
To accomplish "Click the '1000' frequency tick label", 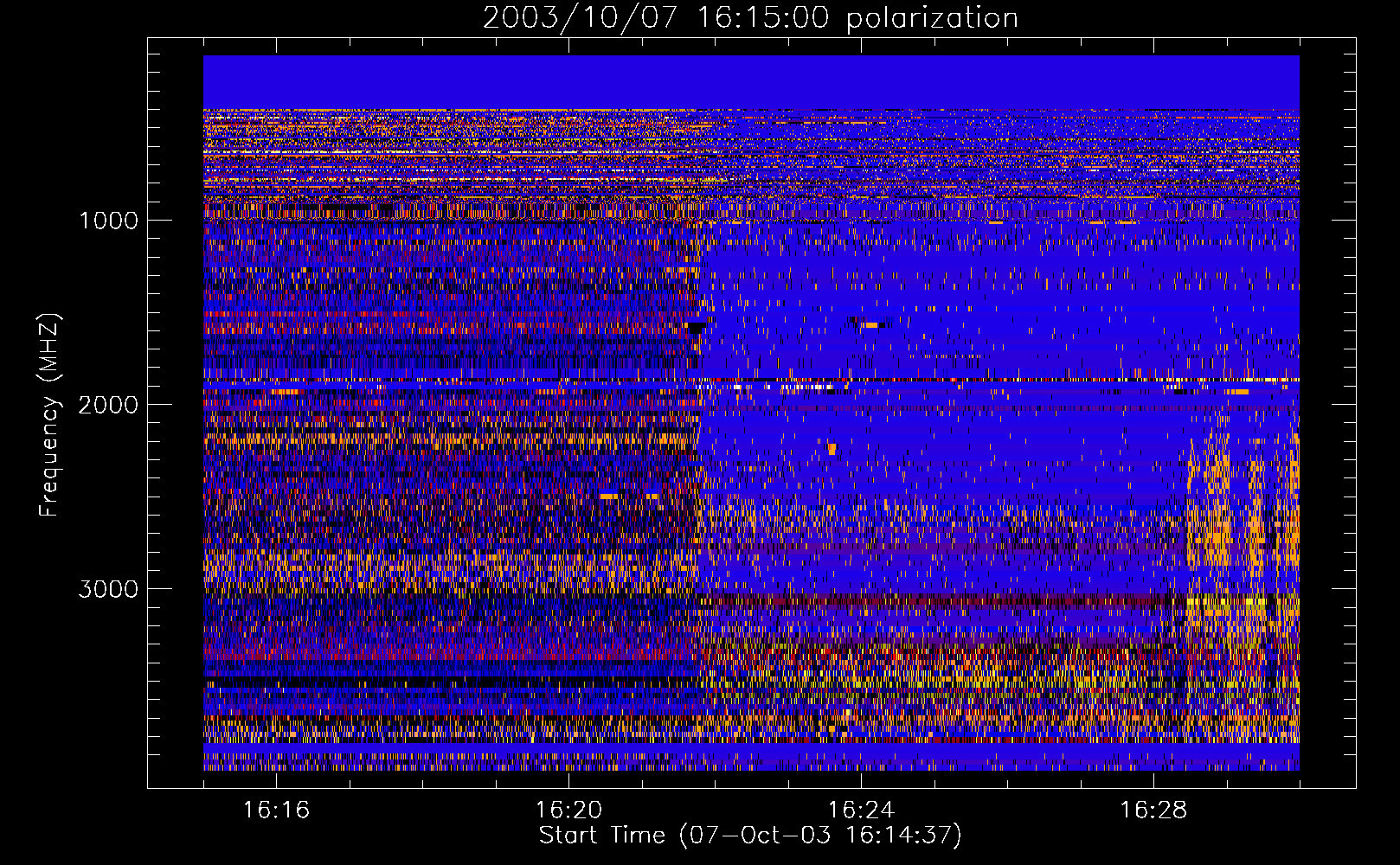I will click(109, 221).
